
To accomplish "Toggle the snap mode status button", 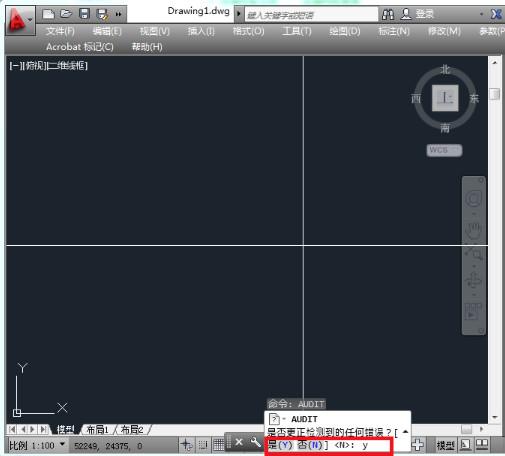I will tap(203, 444).
